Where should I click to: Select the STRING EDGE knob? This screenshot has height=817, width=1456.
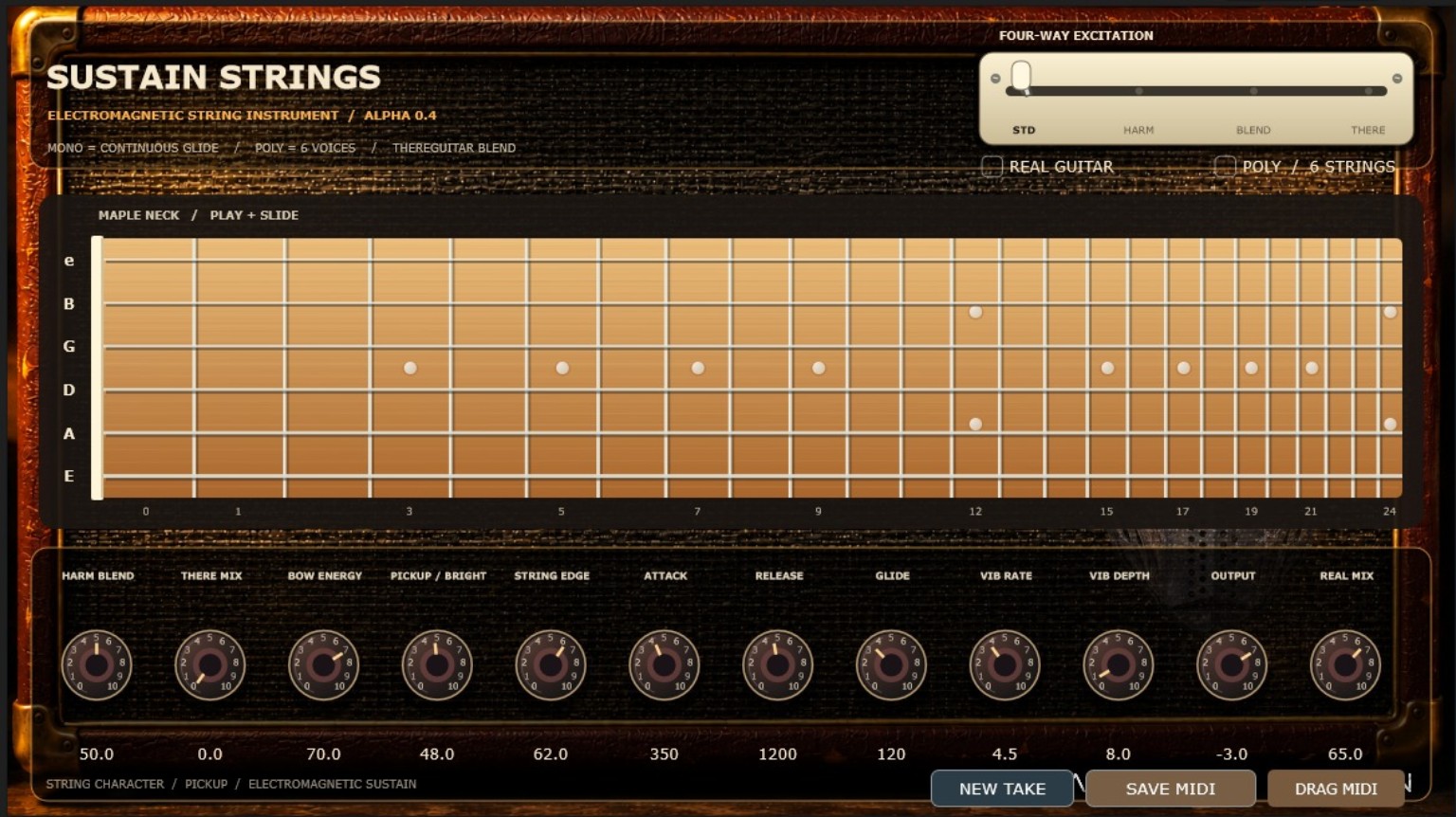pos(551,664)
